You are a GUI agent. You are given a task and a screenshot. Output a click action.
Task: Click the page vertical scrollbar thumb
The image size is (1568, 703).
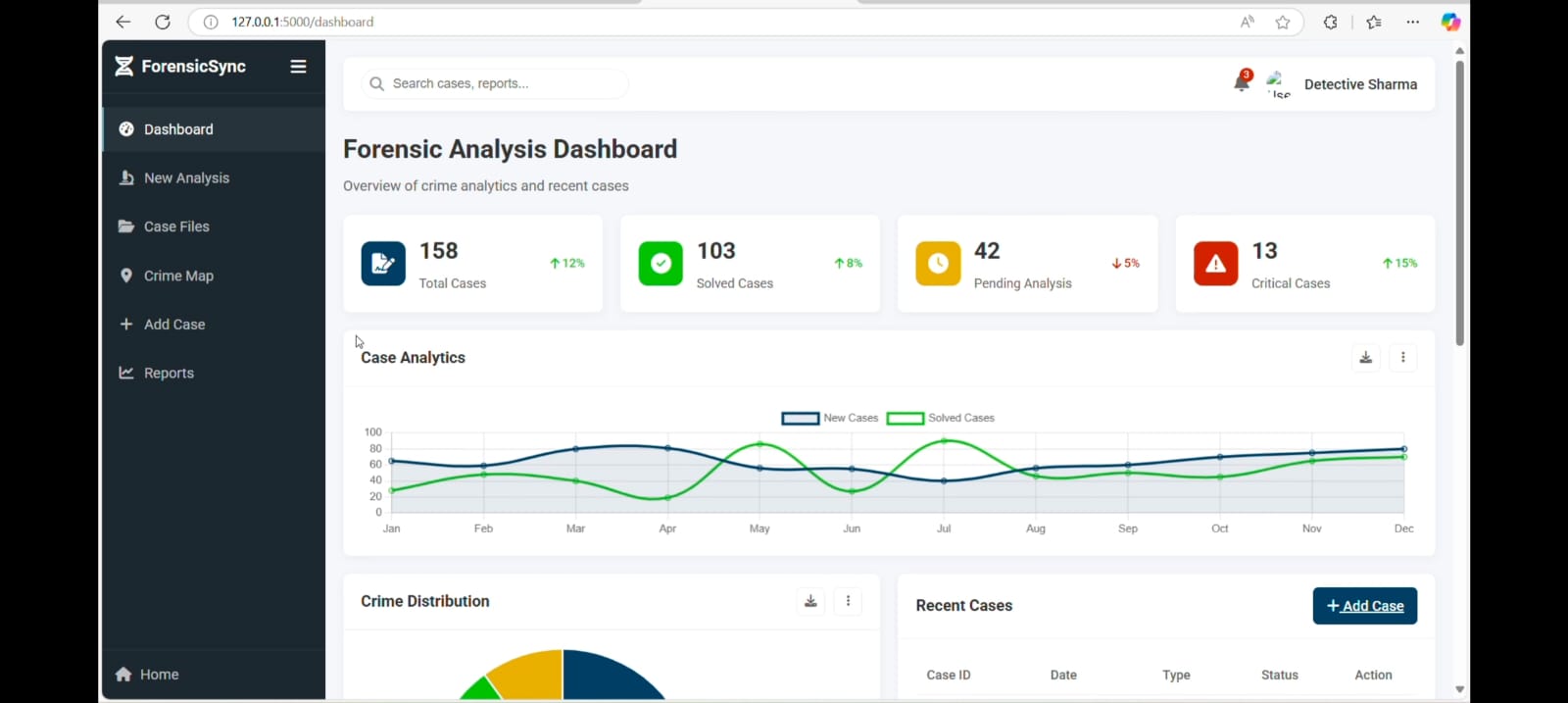coord(1459,203)
